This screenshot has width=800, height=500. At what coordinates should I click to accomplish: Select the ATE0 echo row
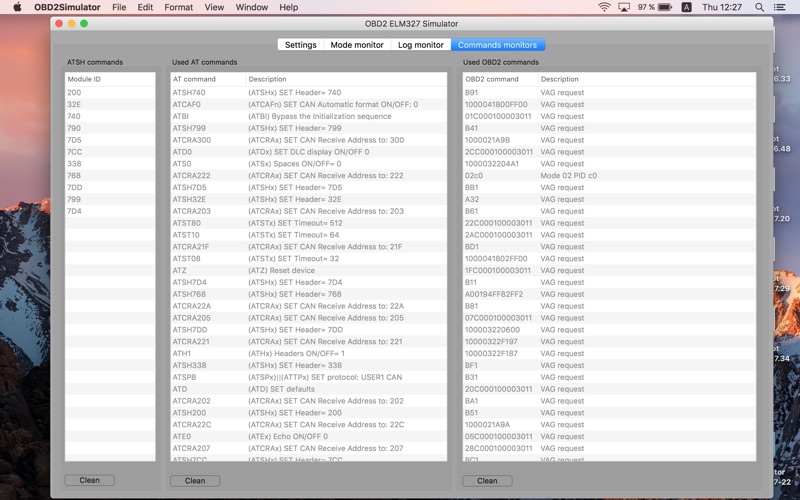pyautogui.click(x=309, y=436)
